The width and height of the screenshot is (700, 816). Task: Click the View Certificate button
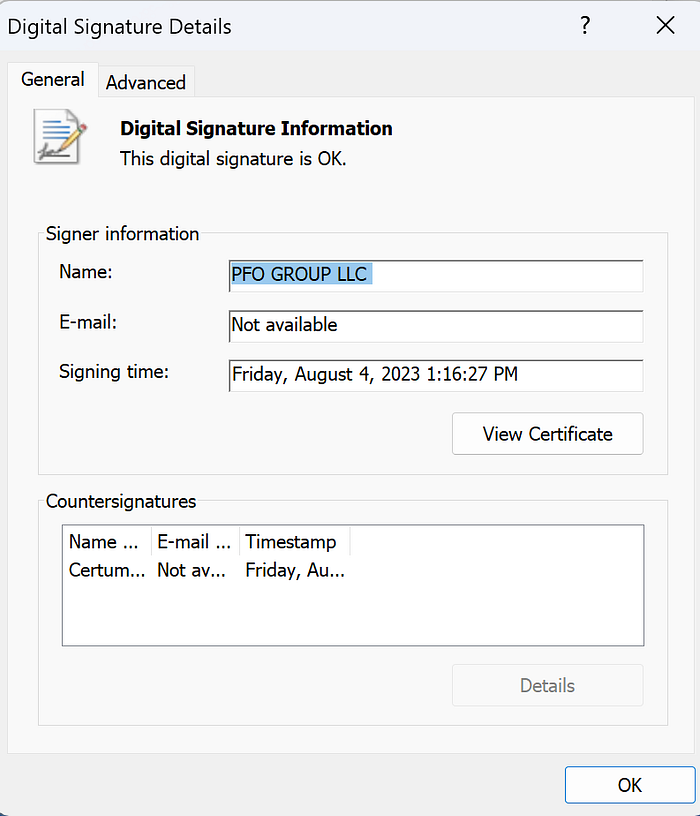pyautogui.click(x=547, y=434)
